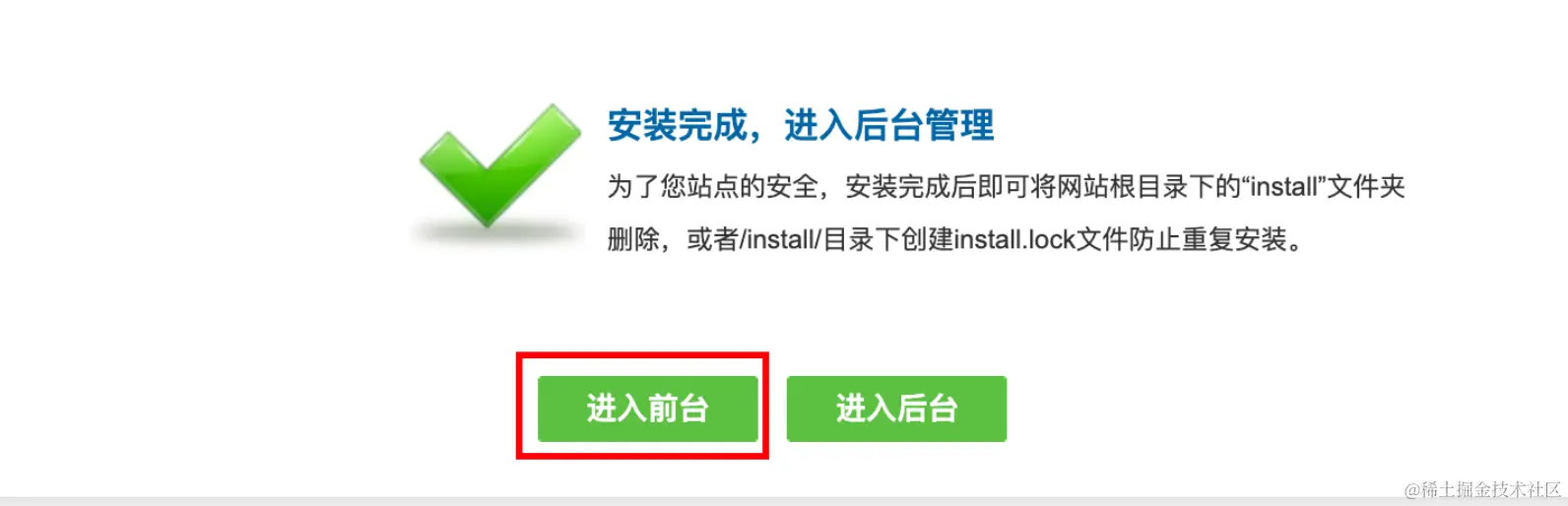
Task: Click the large green checkmark icon
Action: [x=500, y=164]
